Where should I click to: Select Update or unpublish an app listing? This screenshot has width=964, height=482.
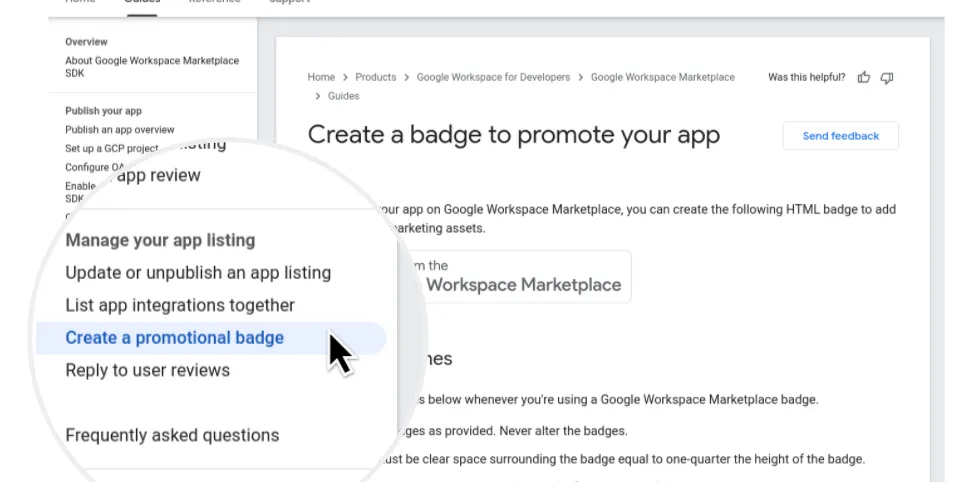point(198,272)
